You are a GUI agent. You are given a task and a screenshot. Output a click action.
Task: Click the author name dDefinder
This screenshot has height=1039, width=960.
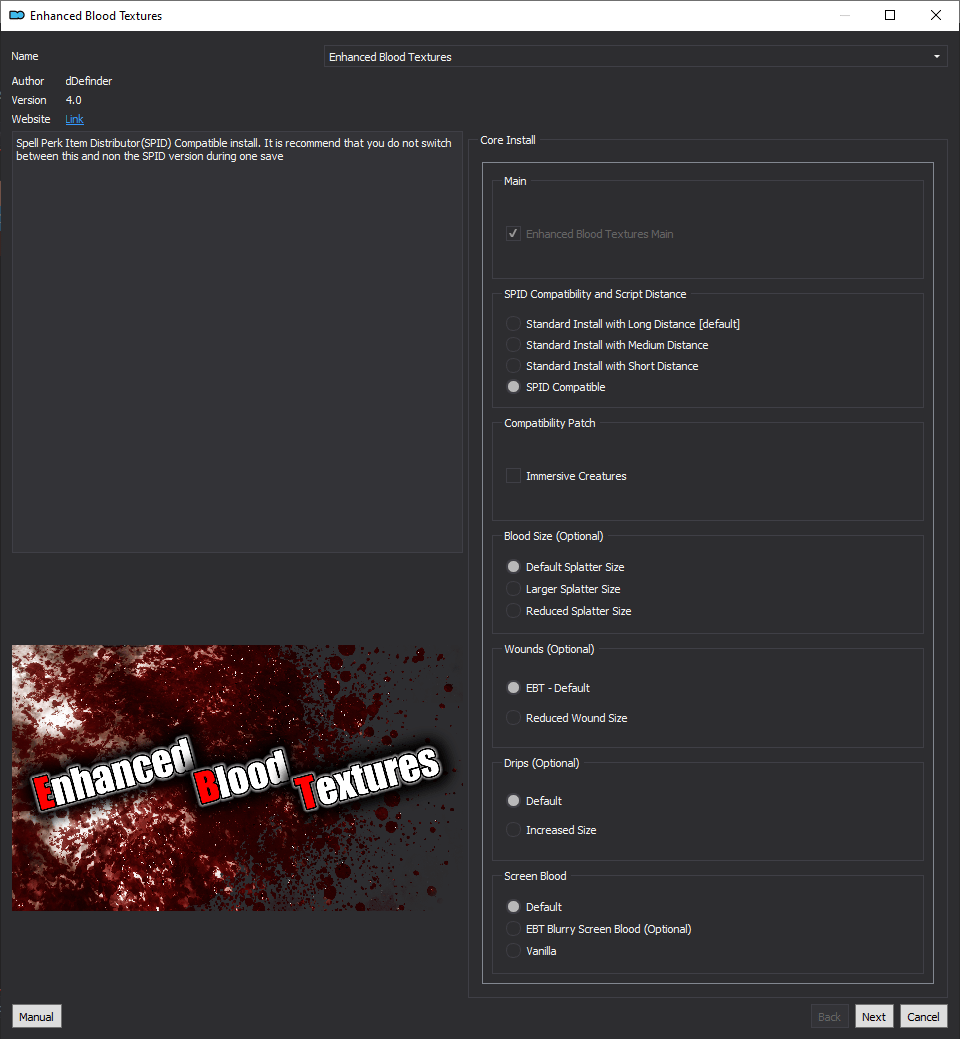(89, 81)
